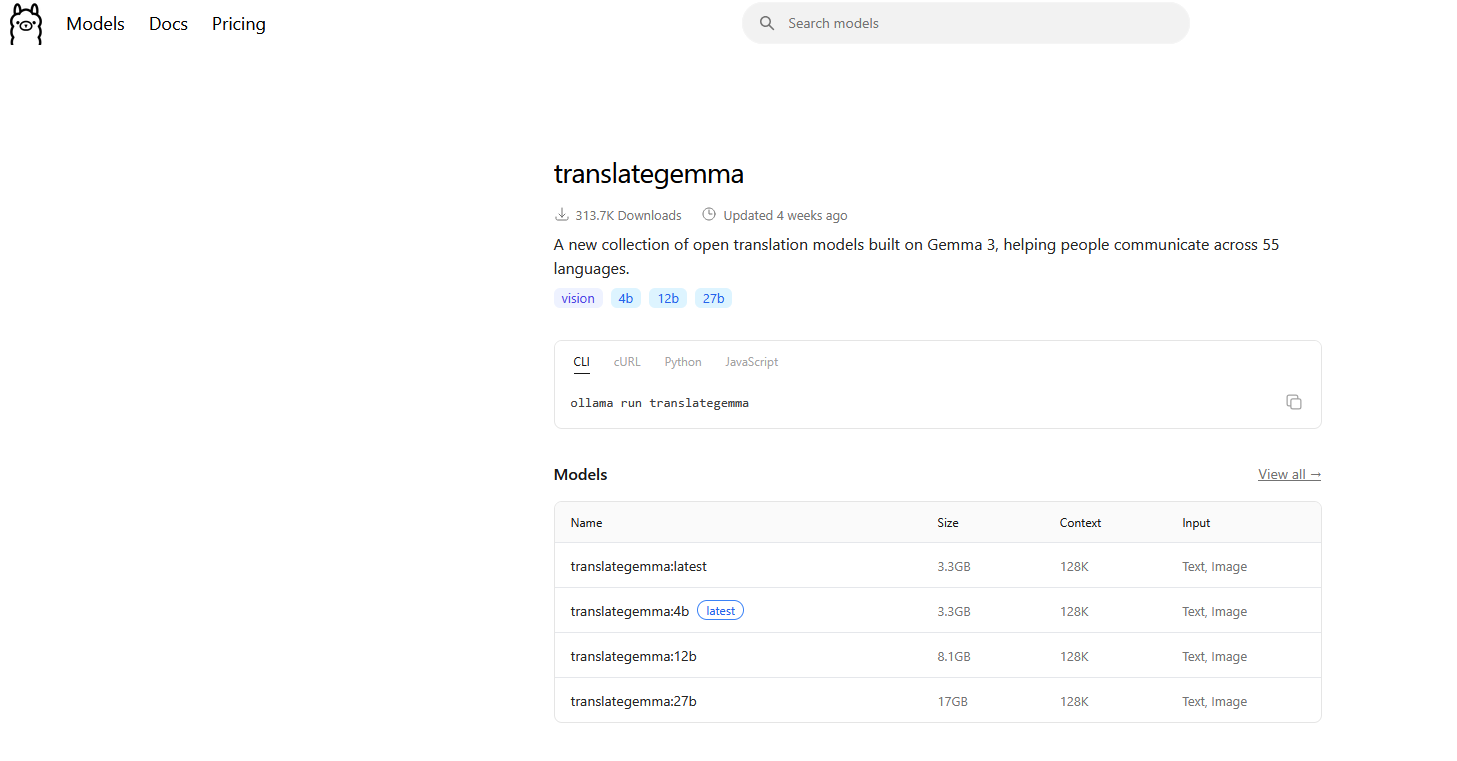Viewport: 1457px width, 761px height.
Task: Open the translategemma:latest model row
Action: [639, 566]
